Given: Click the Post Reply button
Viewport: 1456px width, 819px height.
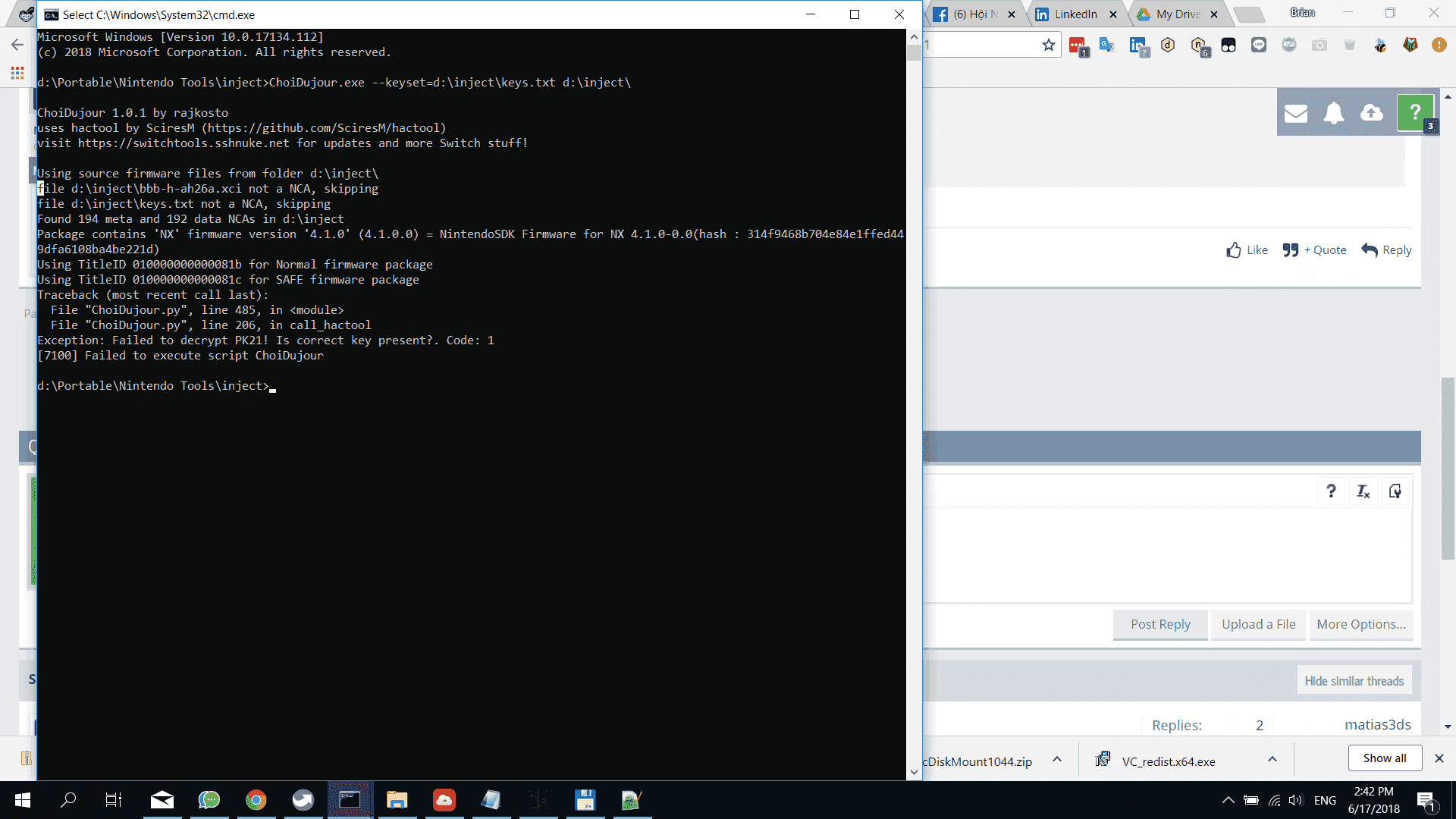Looking at the screenshot, I should (1160, 624).
